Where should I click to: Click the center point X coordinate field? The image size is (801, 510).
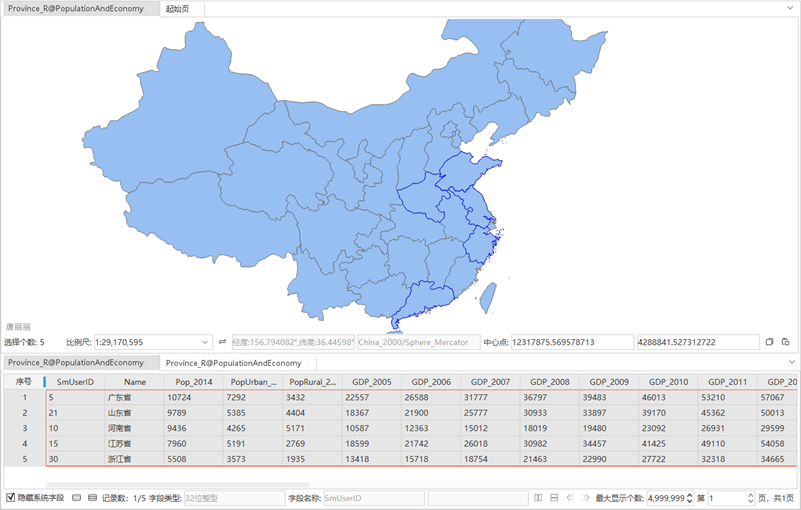click(571, 342)
